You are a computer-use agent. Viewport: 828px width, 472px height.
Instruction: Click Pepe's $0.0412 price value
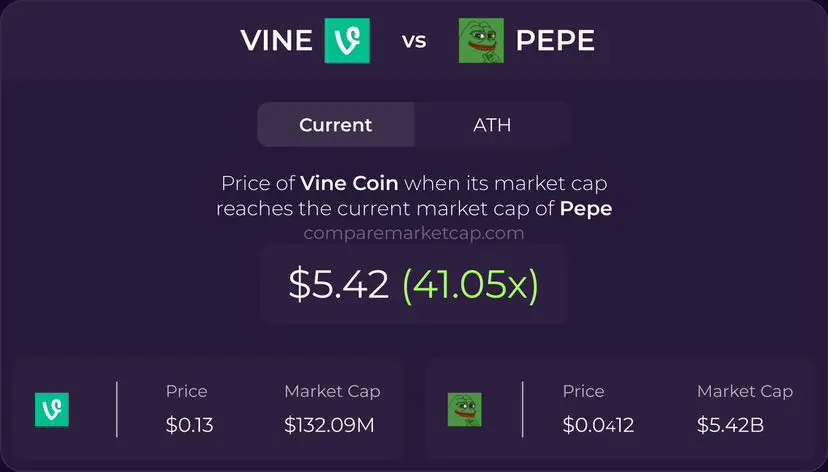click(x=598, y=425)
